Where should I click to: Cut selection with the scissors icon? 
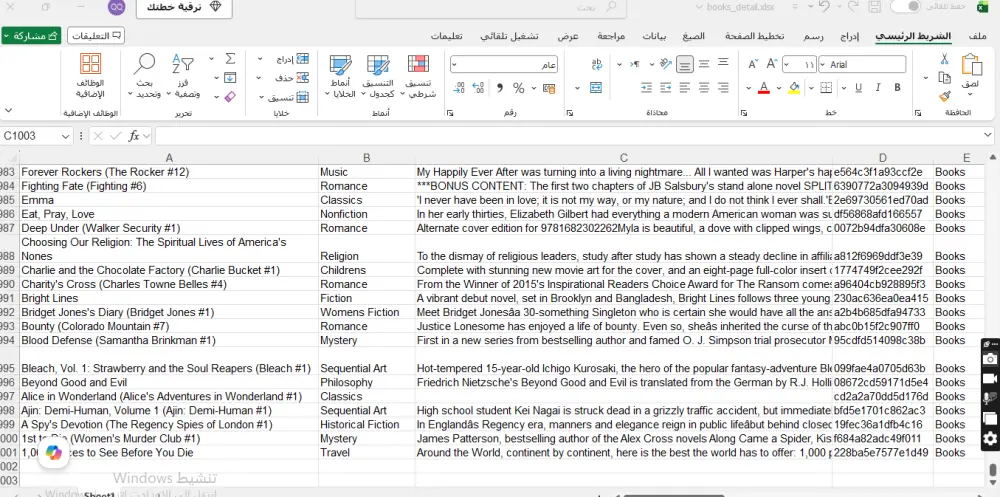(x=945, y=59)
